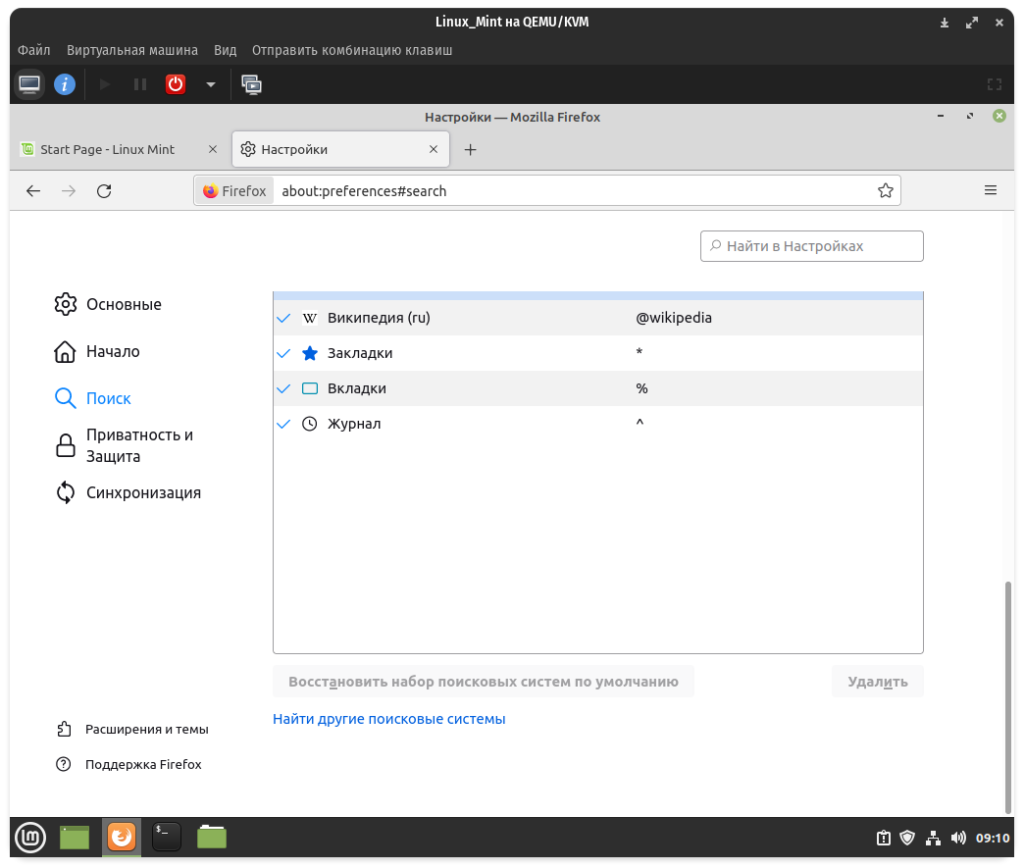Click the red VM power-off icon

176,85
